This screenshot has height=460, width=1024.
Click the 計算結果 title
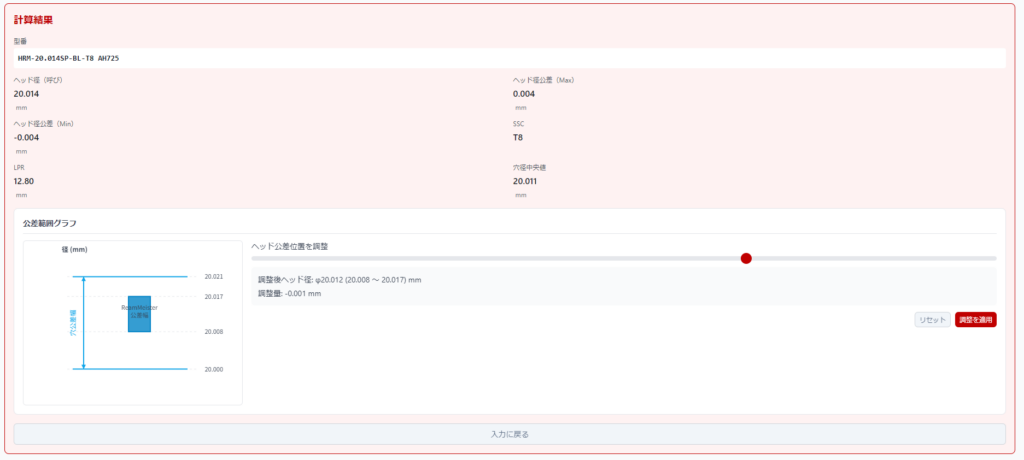(34, 20)
